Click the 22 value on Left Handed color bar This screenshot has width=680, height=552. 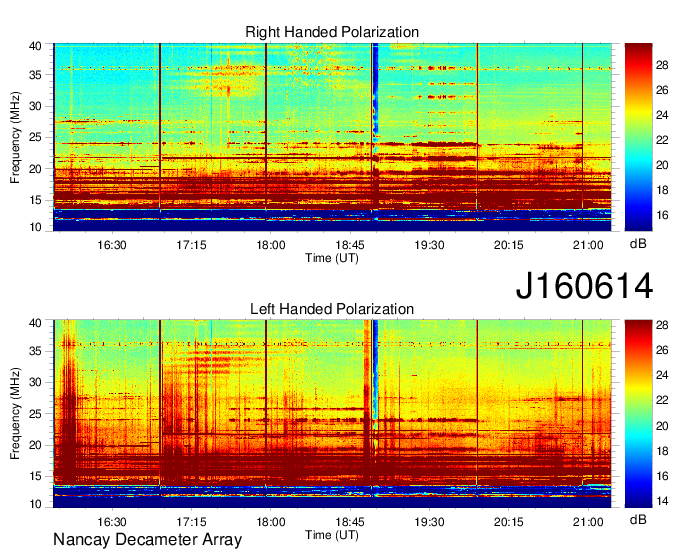coord(662,400)
